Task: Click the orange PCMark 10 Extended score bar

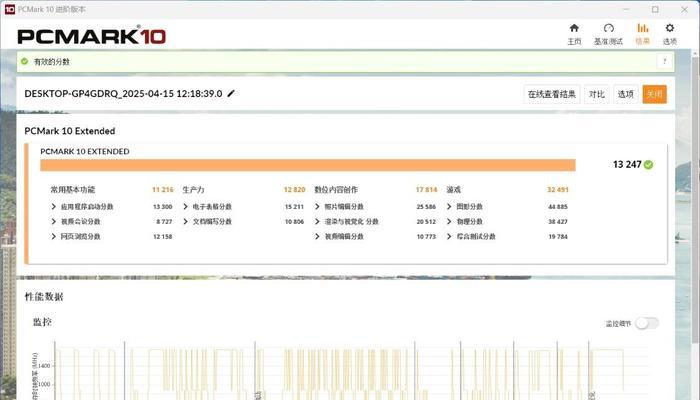Action: [308, 165]
